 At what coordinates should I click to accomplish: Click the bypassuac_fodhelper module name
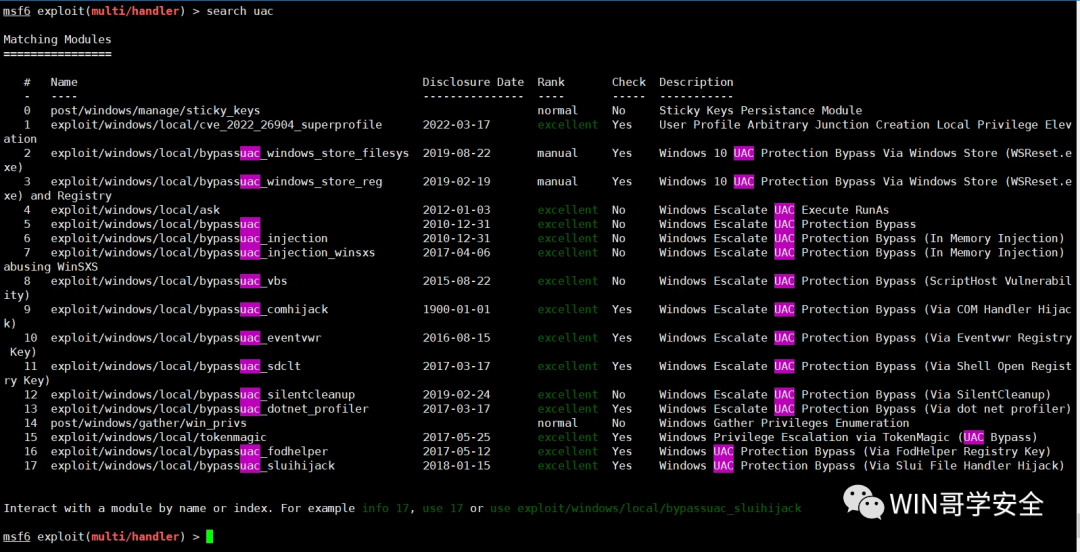click(189, 451)
